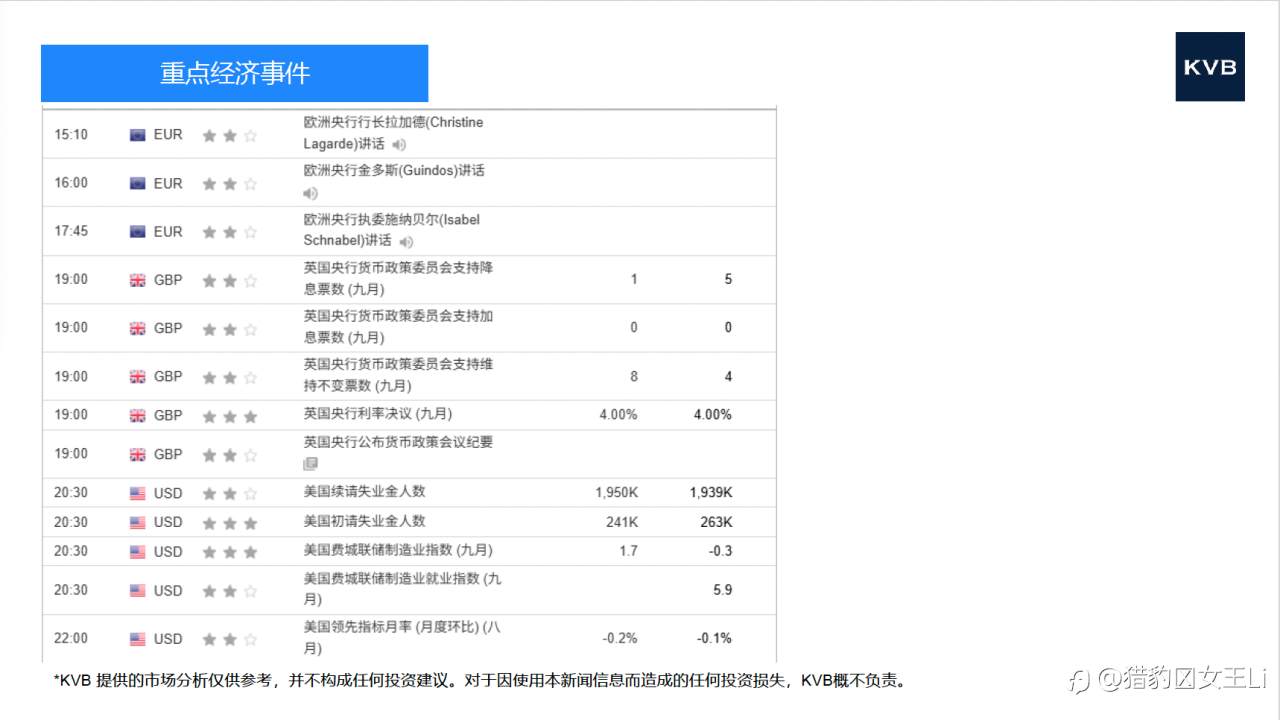Click the USD flag on 美国初请失业金人数 row
1280x720 pixels.
coord(139,521)
